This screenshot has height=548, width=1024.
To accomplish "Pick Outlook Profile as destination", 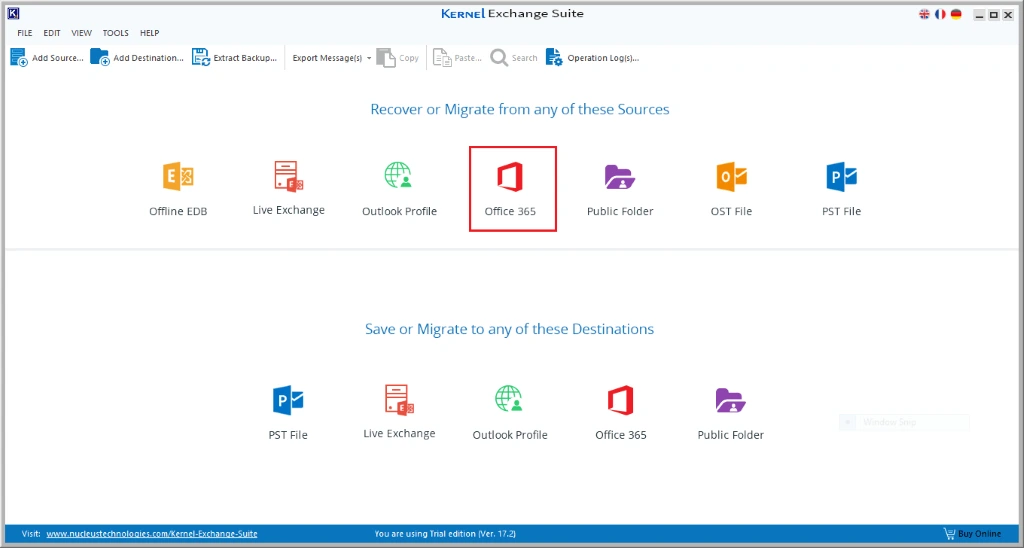I will pyautogui.click(x=510, y=413).
